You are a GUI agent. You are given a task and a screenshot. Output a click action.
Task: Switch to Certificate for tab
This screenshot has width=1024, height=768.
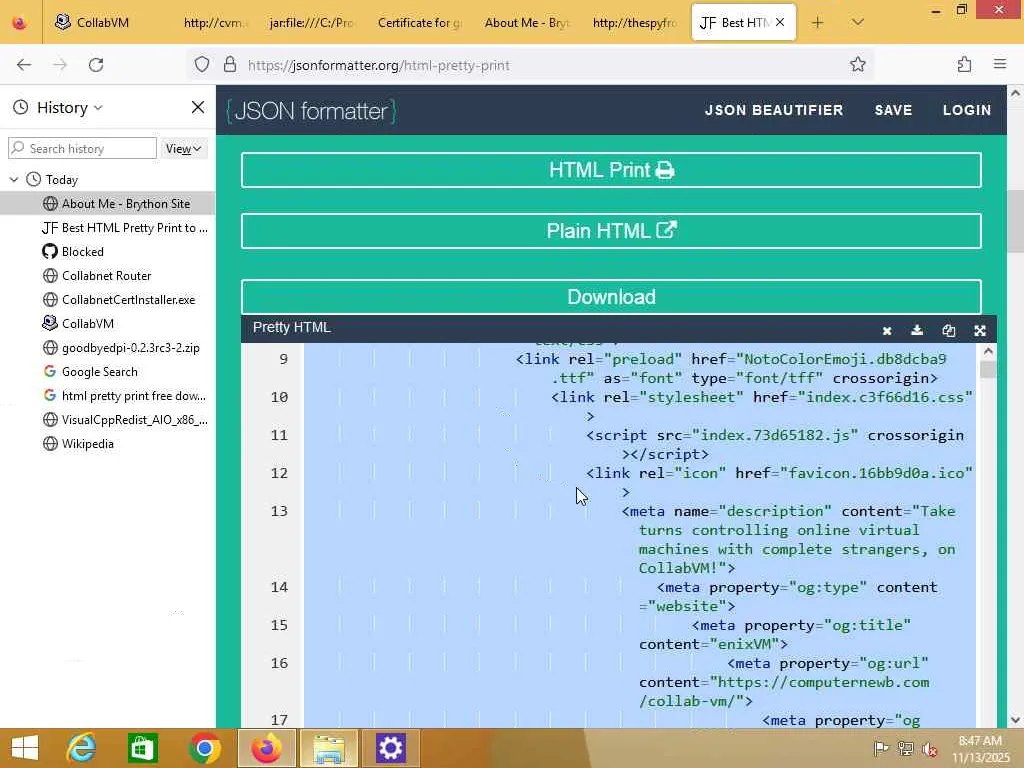click(419, 23)
